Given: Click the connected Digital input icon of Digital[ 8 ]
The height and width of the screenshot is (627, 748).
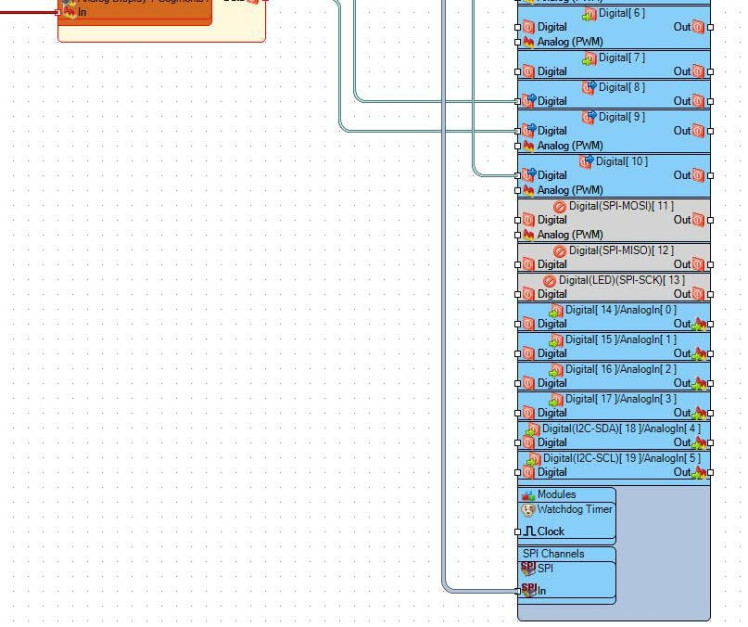Looking at the screenshot, I should pyautogui.click(x=529, y=101).
